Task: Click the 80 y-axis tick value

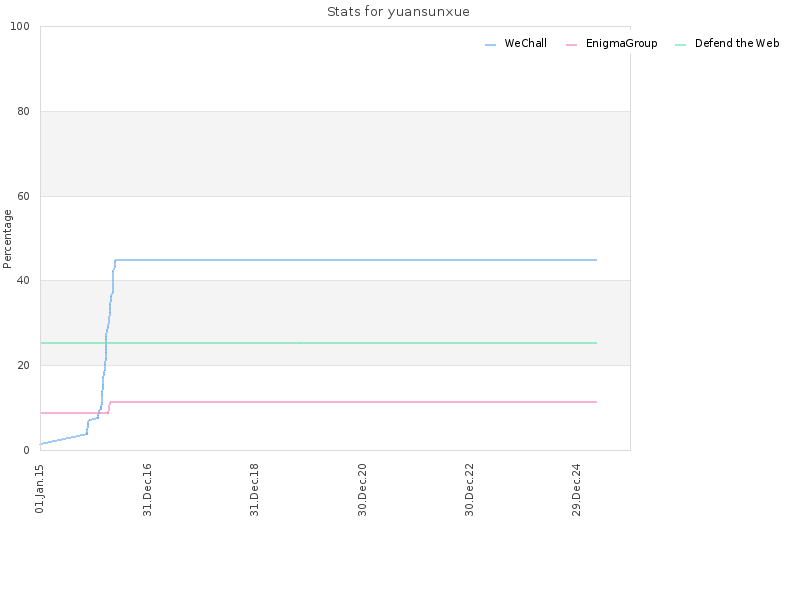Action: (23, 111)
